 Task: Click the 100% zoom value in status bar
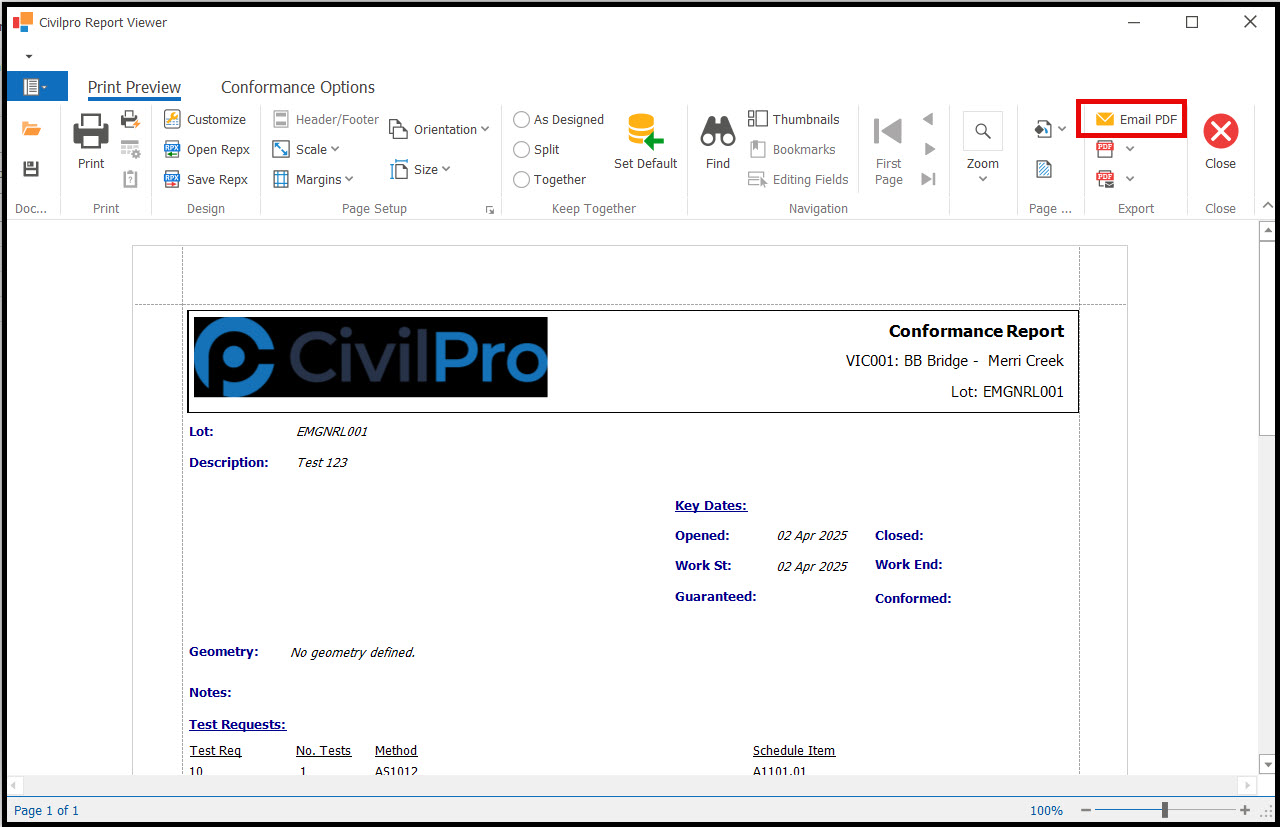pyautogui.click(x=1046, y=811)
